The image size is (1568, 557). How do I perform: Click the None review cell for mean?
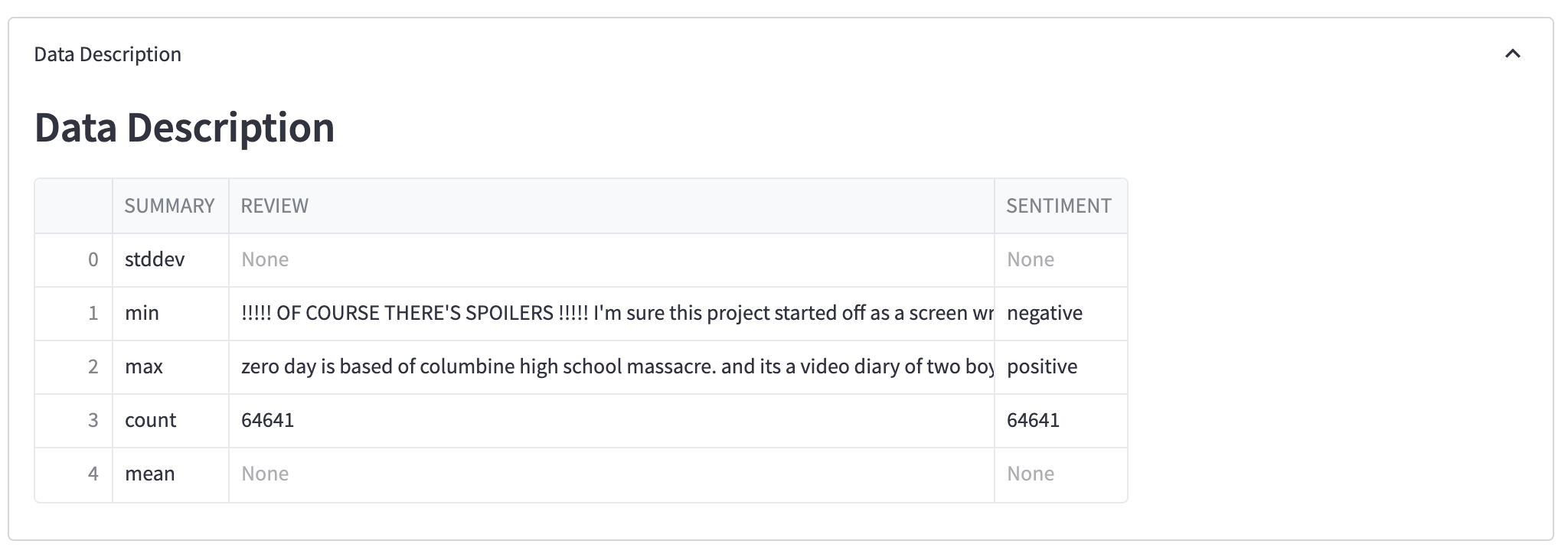point(266,474)
